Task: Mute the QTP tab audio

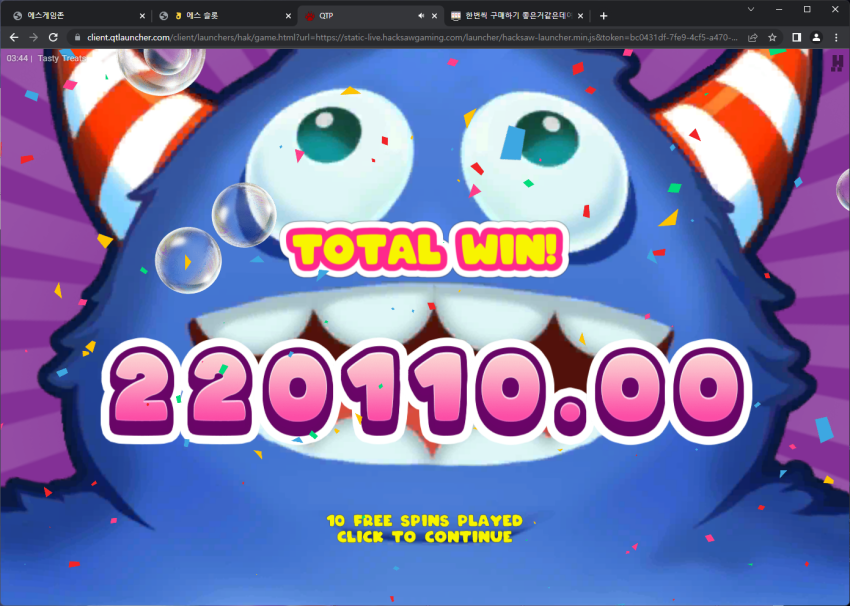Action: pyautogui.click(x=421, y=16)
